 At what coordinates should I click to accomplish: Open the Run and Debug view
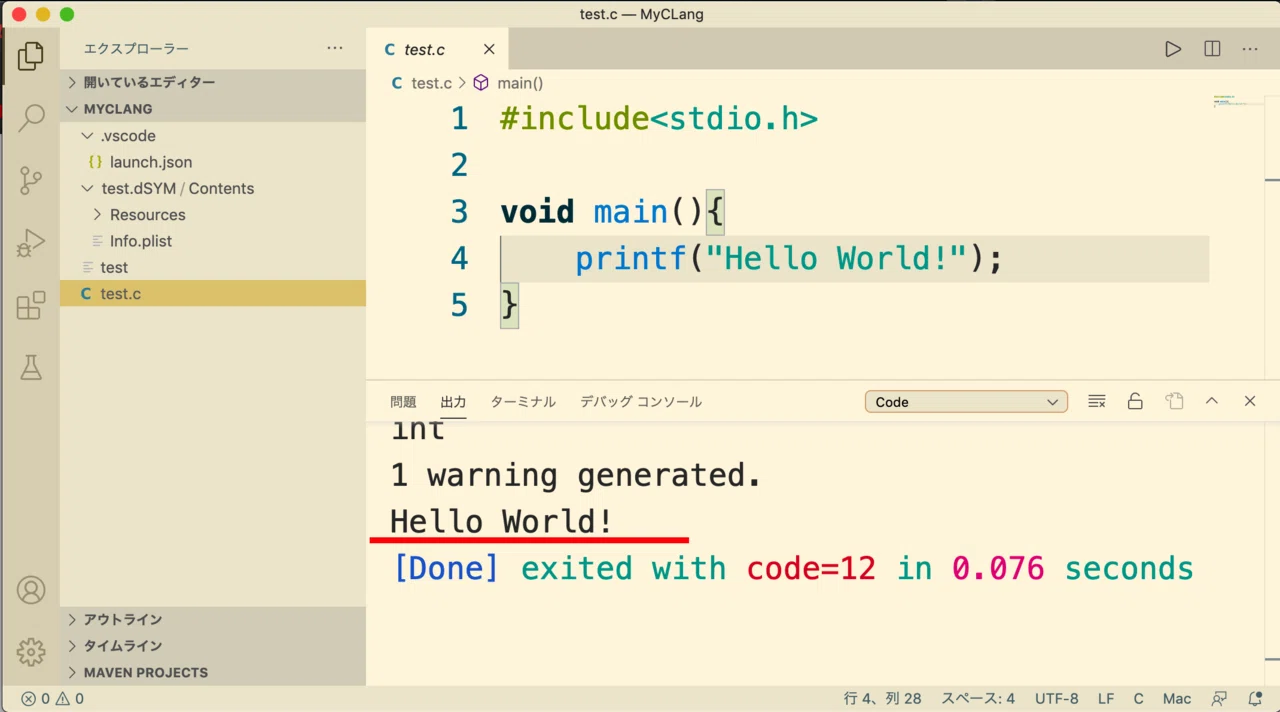tap(31, 243)
